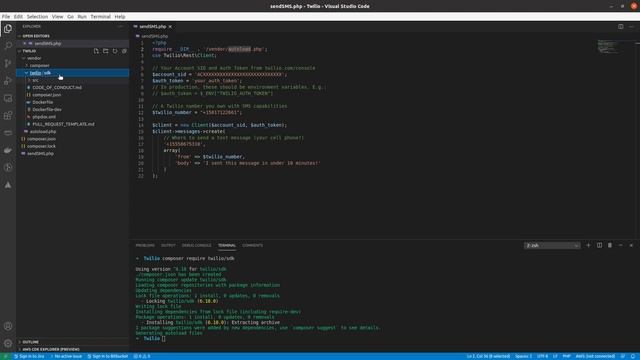Create a new terminal with plus icon

point(588,245)
